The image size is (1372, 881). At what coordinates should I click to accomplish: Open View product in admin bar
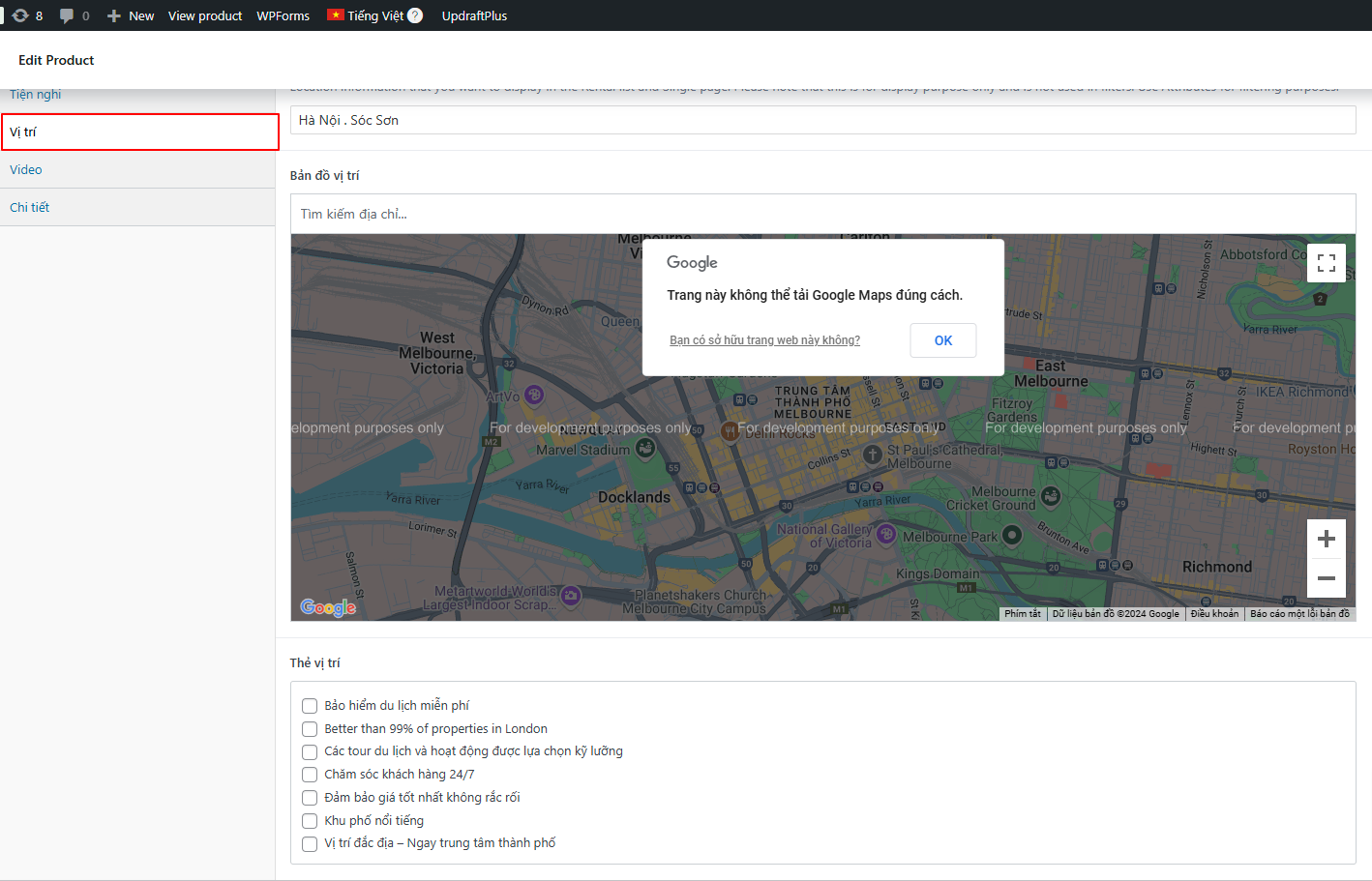pos(205,15)
